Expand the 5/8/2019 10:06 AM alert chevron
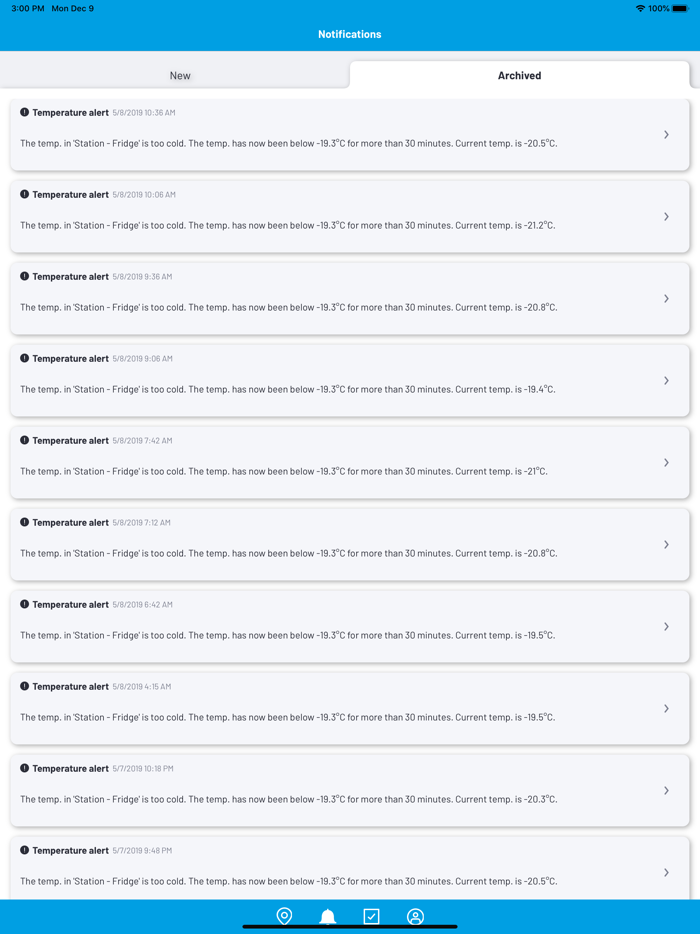 click(x=666, y=216)
